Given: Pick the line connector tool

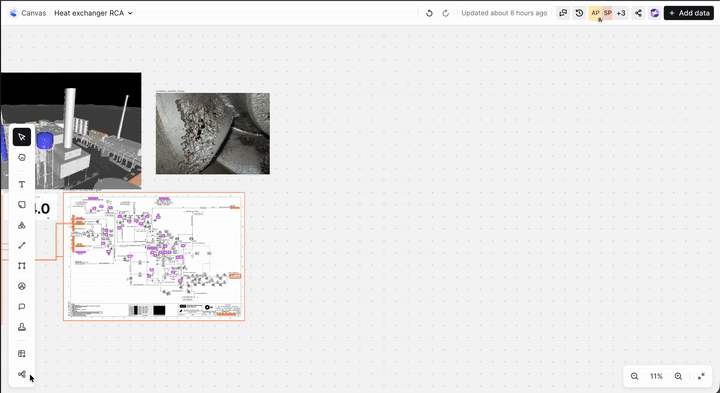Looking at the screenshot, I should [x=22, y=246].
